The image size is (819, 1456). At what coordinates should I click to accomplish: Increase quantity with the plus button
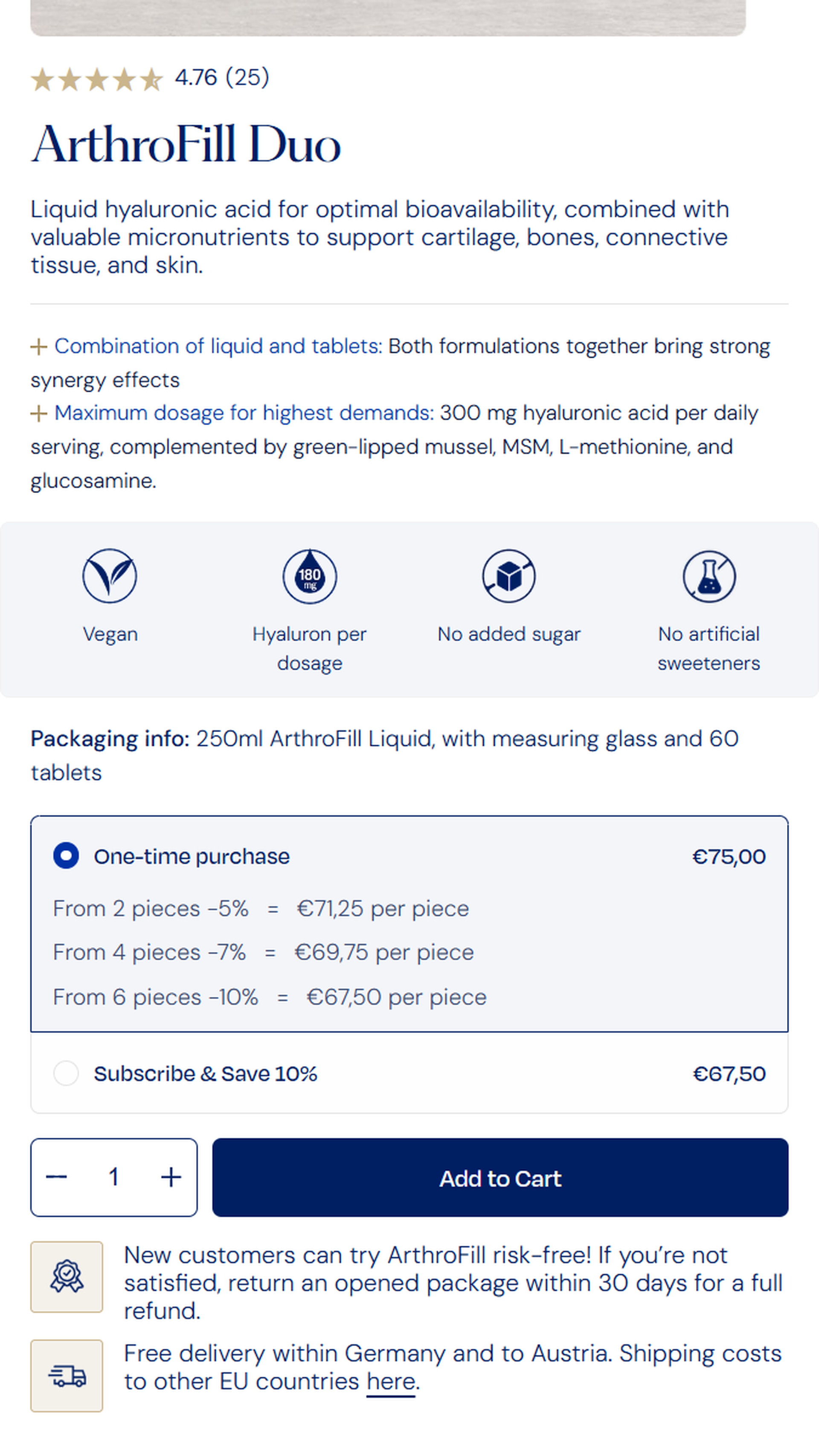pos(171,1177)
